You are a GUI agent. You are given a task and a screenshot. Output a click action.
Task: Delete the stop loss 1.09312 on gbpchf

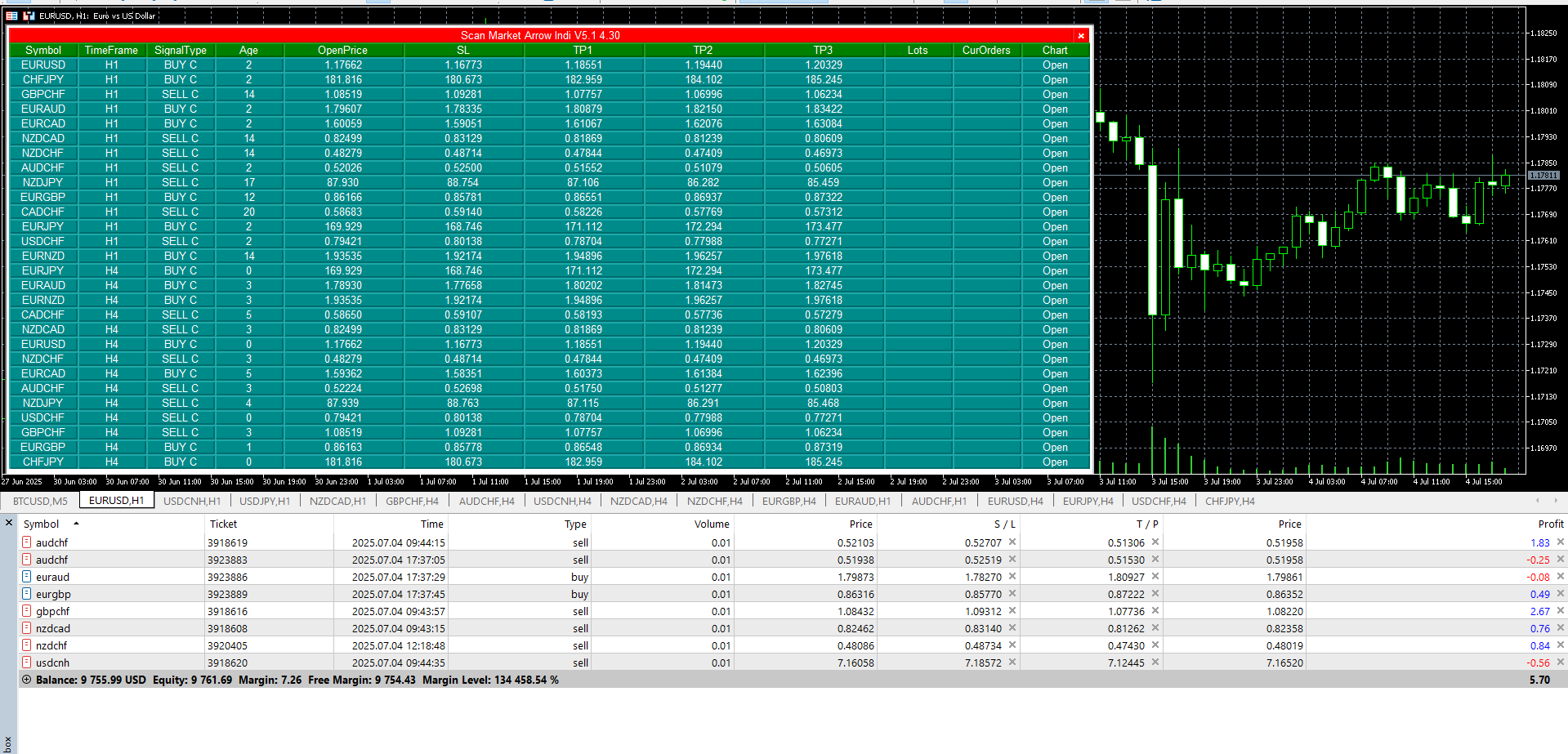[x=1012, y=611]
